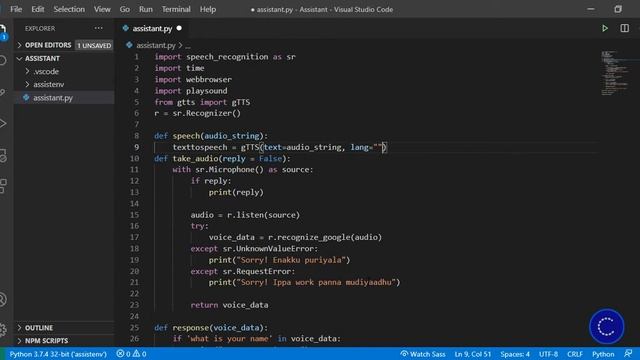Click "Sorry! Enakku puriyala" string
The image size is (640, 360).
coord(291,260)
